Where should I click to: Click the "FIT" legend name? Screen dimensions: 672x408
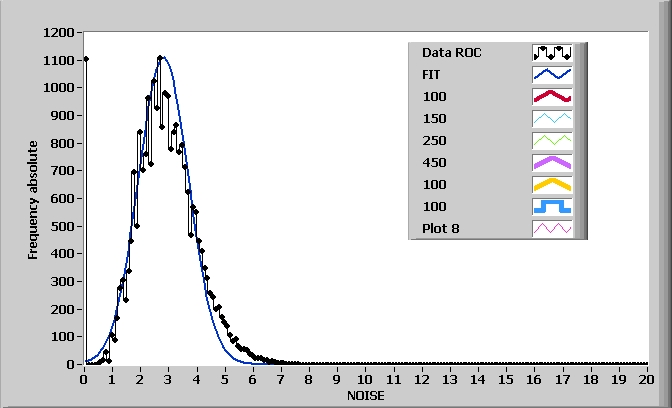pyautogui.click(x=432, y=74)
